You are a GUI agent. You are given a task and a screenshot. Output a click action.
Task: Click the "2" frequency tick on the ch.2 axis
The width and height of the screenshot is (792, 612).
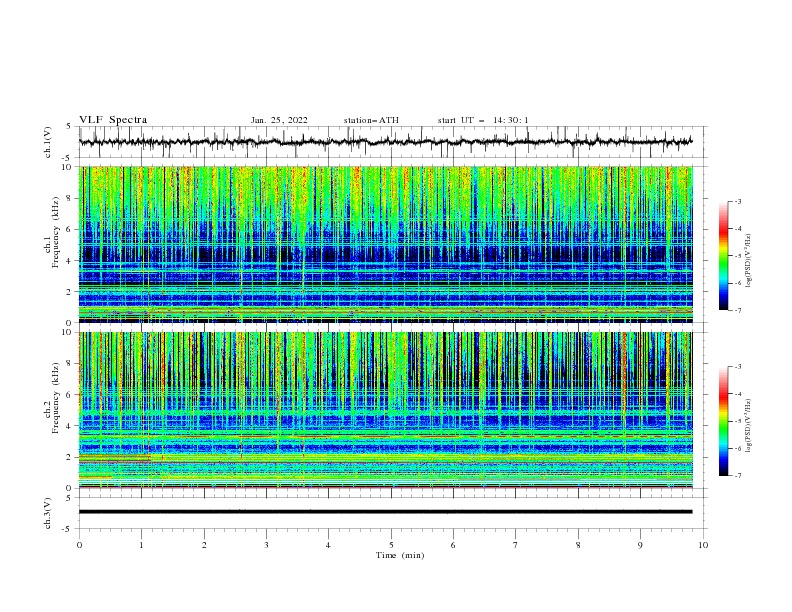[x=70, y=457]
